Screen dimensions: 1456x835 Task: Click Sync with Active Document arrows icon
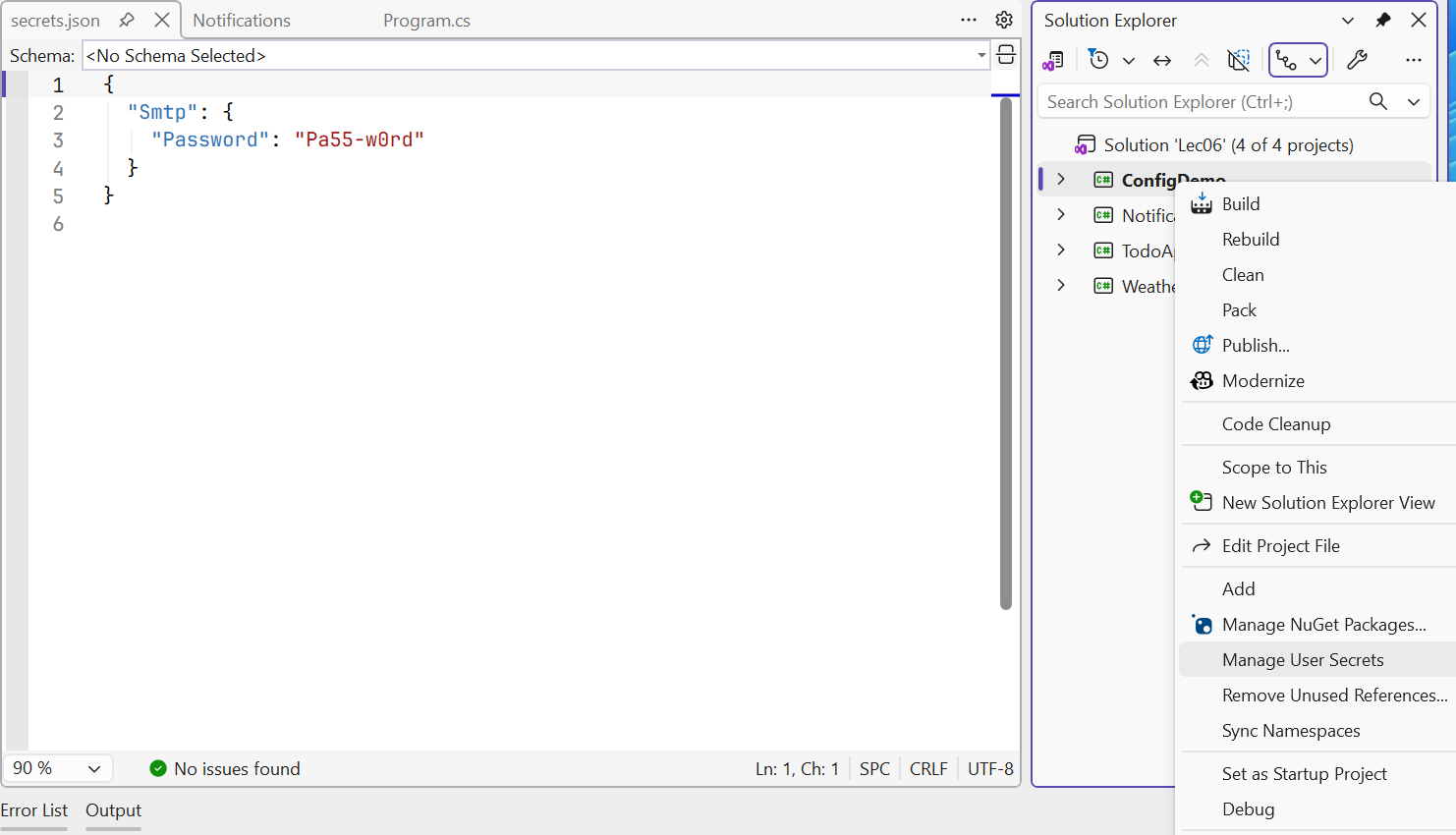(x=1162, y=60)
